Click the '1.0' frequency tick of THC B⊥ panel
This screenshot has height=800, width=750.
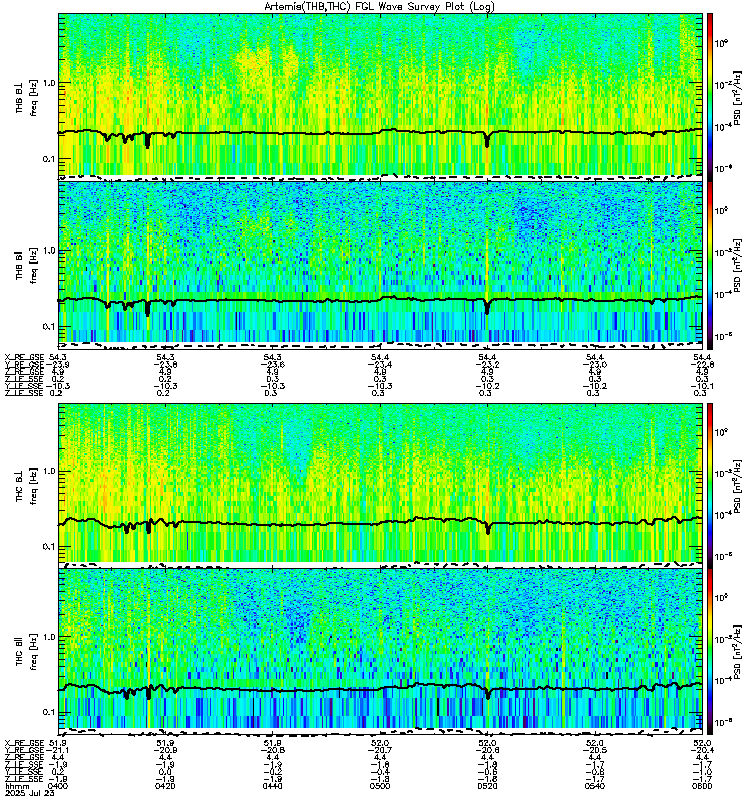(x=48, y=471)
